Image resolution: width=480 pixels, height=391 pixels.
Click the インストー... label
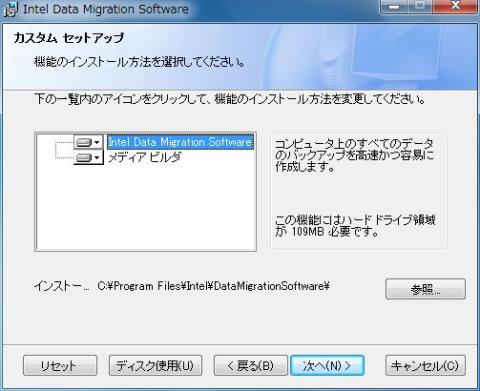[x=62, y=286]
